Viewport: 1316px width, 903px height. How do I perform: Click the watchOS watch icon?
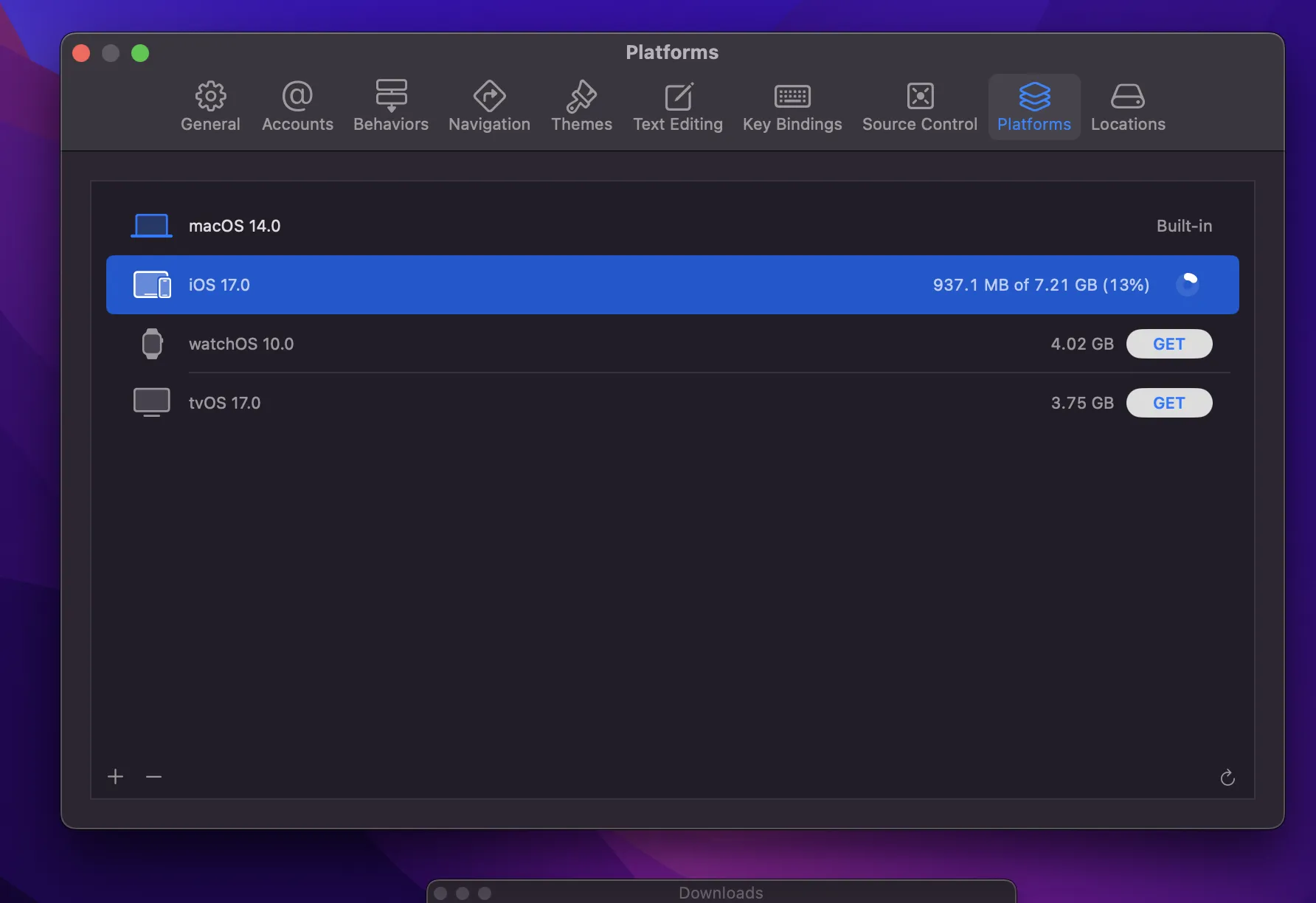click(x=152, y=344)
